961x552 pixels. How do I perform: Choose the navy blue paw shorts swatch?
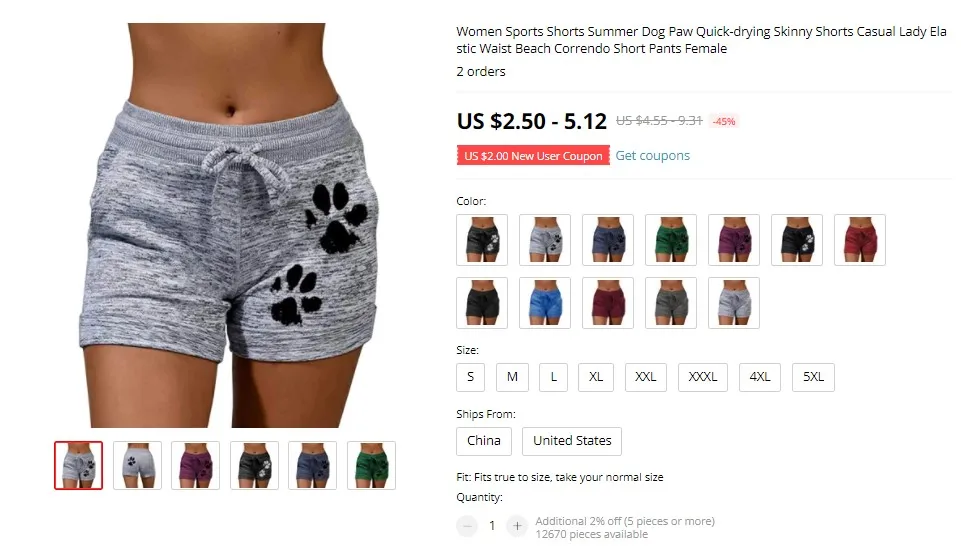pyautogui.click(x=608, y=240)
